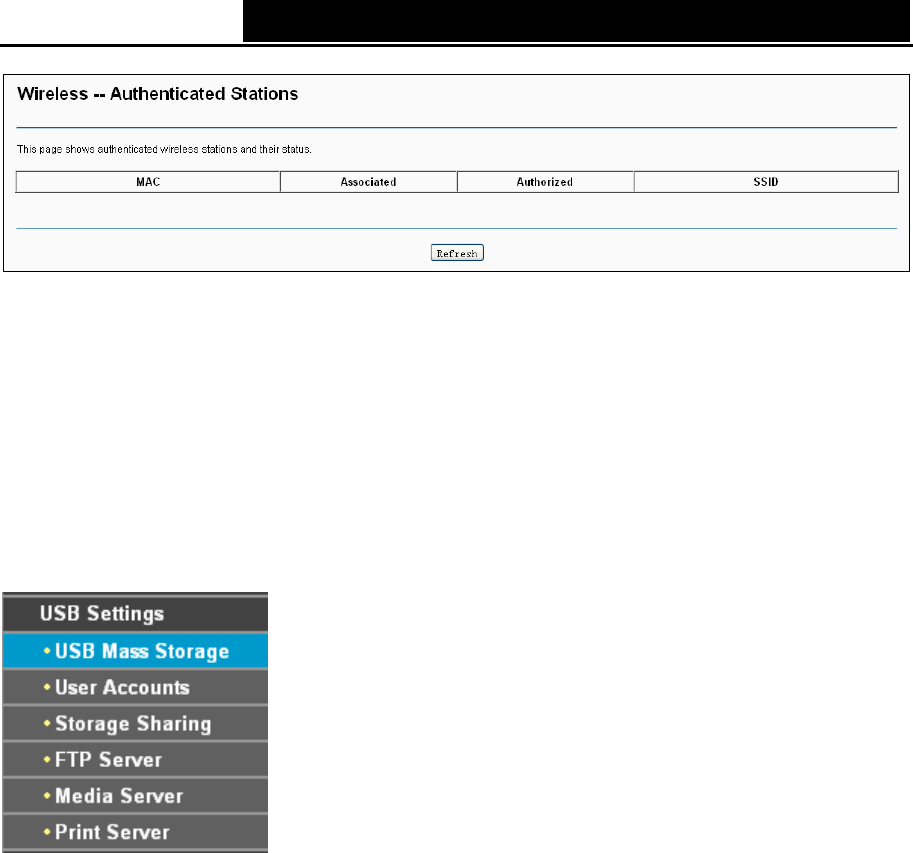The image size is (913, 853).
Task: Open the USB Mass Storage page
Action: coord(135,651)
